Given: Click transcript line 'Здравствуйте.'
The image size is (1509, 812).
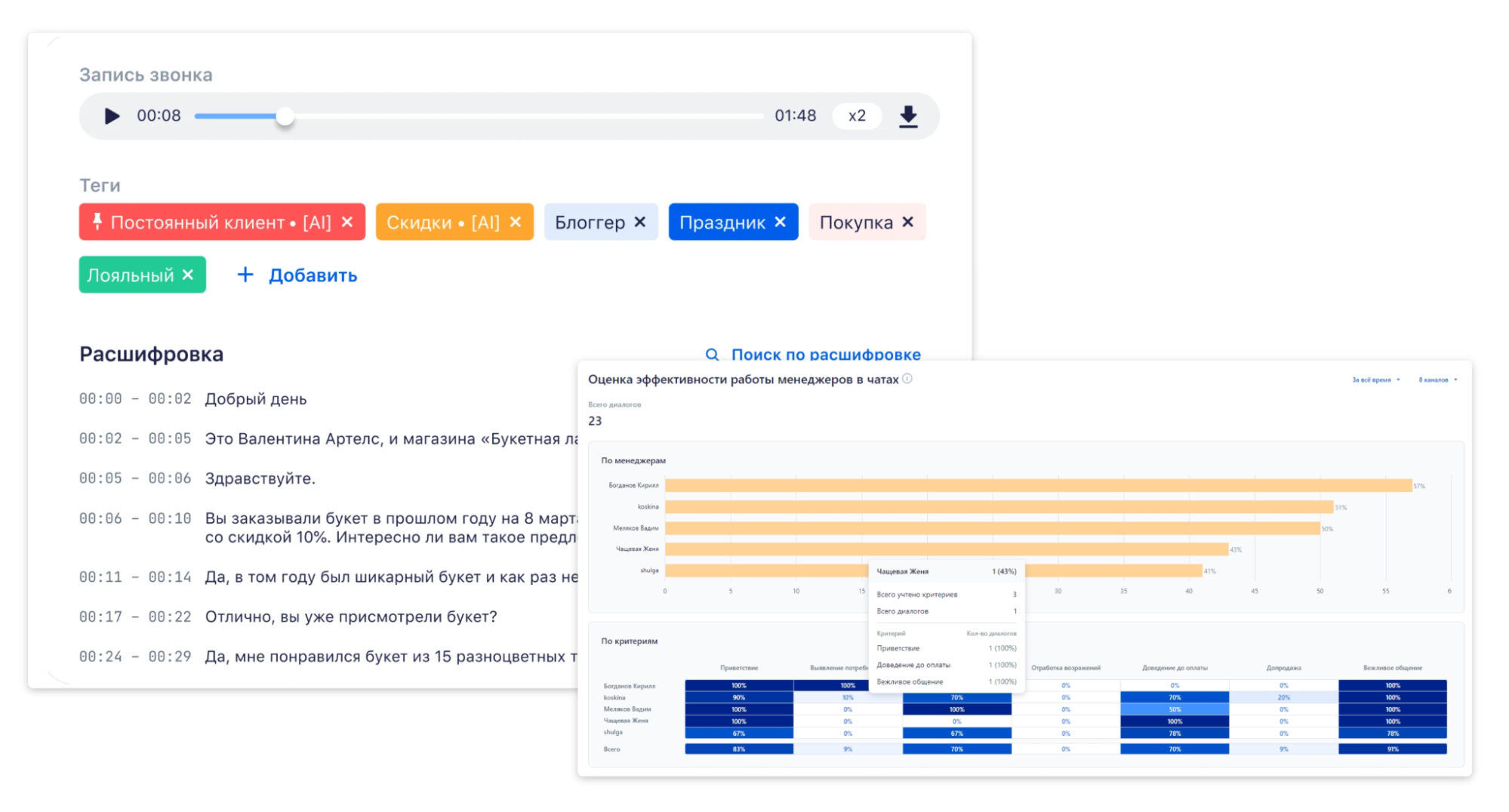Looking at the screenshot, I should (x=260, y=478).
